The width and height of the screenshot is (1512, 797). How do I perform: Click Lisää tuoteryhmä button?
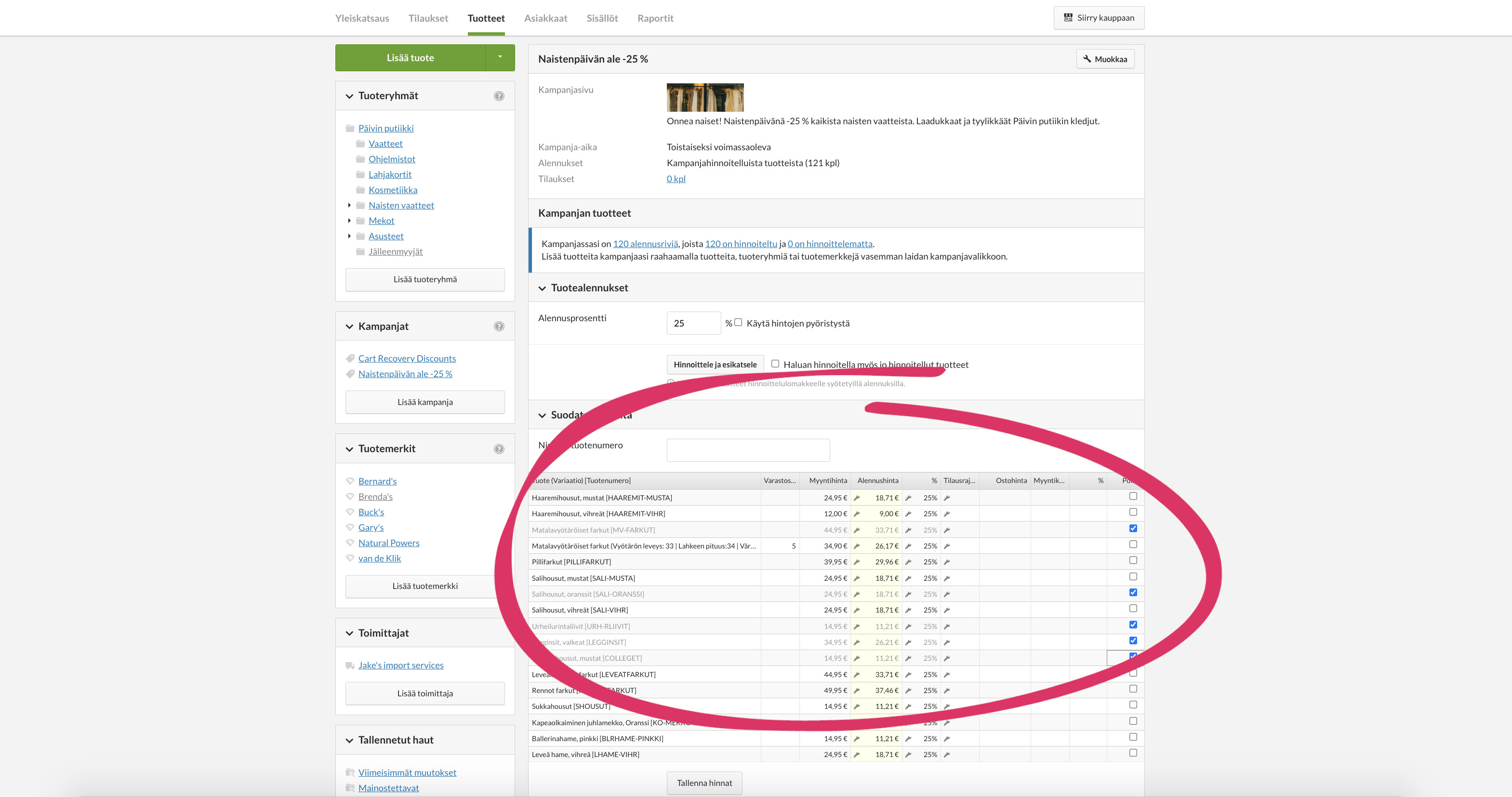click(425, 279)
